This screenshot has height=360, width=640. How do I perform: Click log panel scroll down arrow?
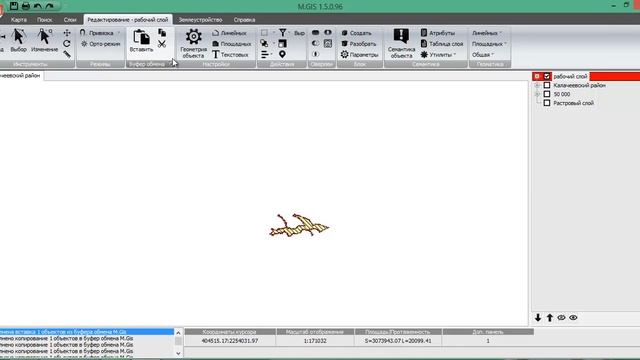178,353
